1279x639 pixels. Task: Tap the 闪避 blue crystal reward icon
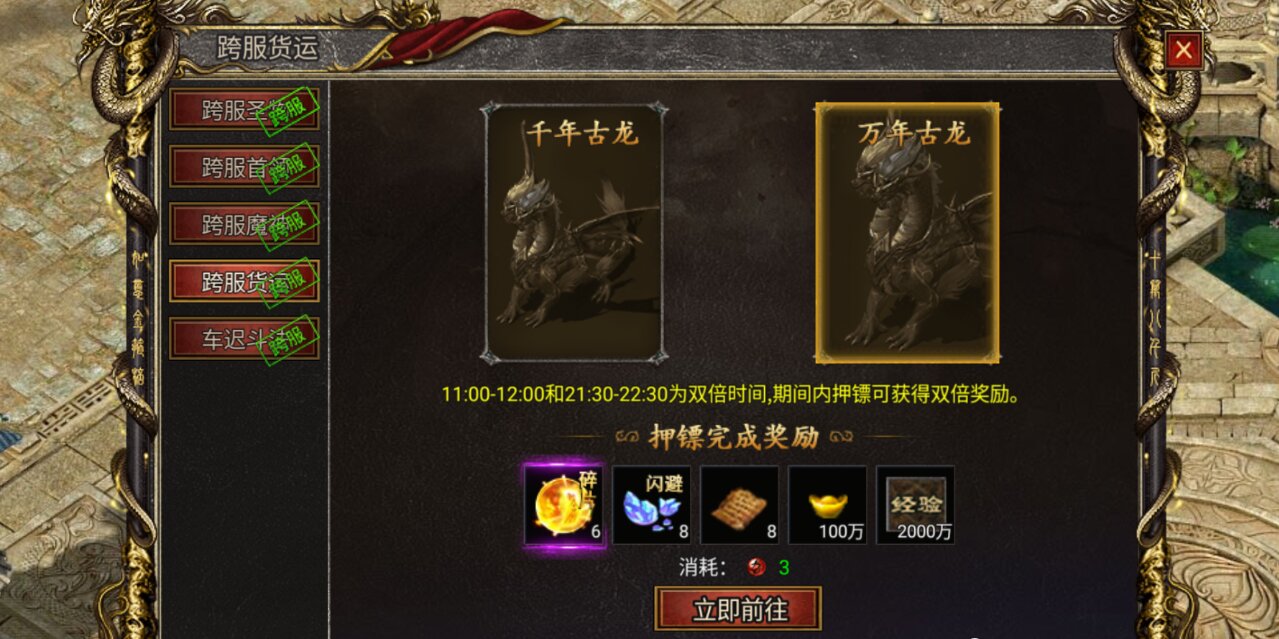click(x=652, y=505)
